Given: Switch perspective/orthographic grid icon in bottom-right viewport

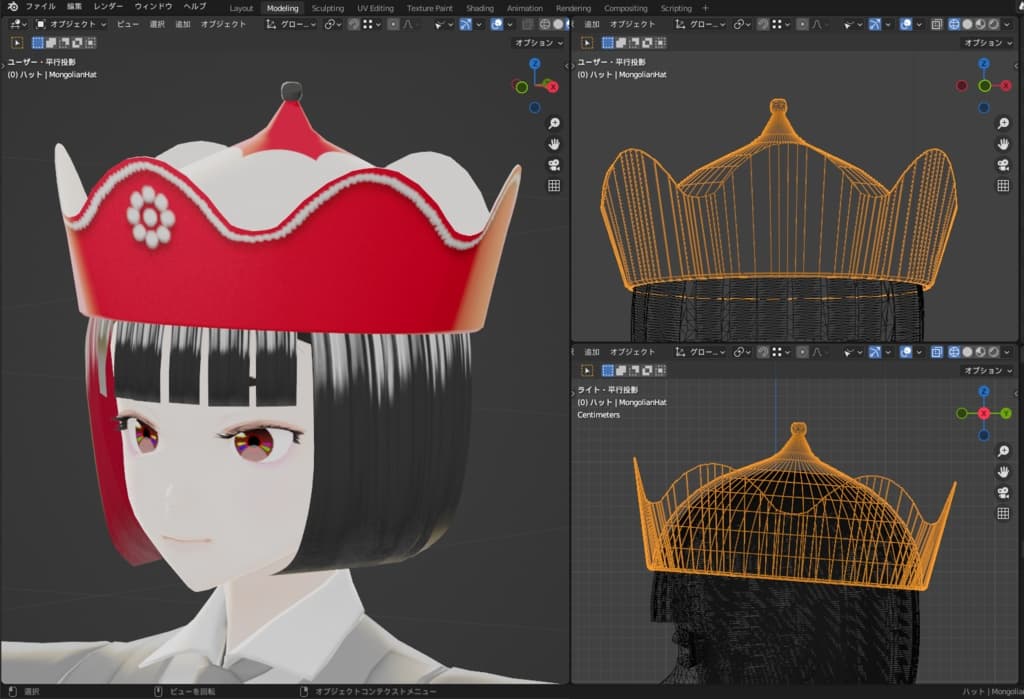Looking at the screenshot, I should click(x=1003, y=514).
